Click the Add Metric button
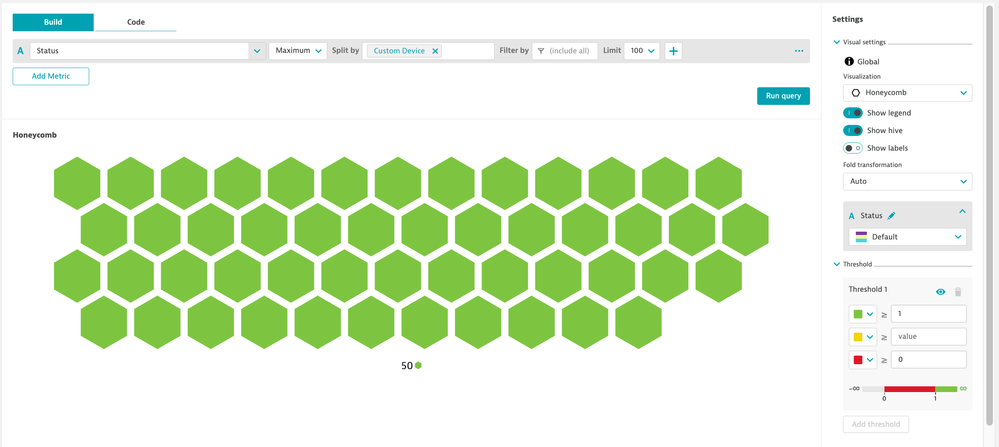Image resolution: width=999 pixels, height=447 pixels. click(x=51, y=77)
